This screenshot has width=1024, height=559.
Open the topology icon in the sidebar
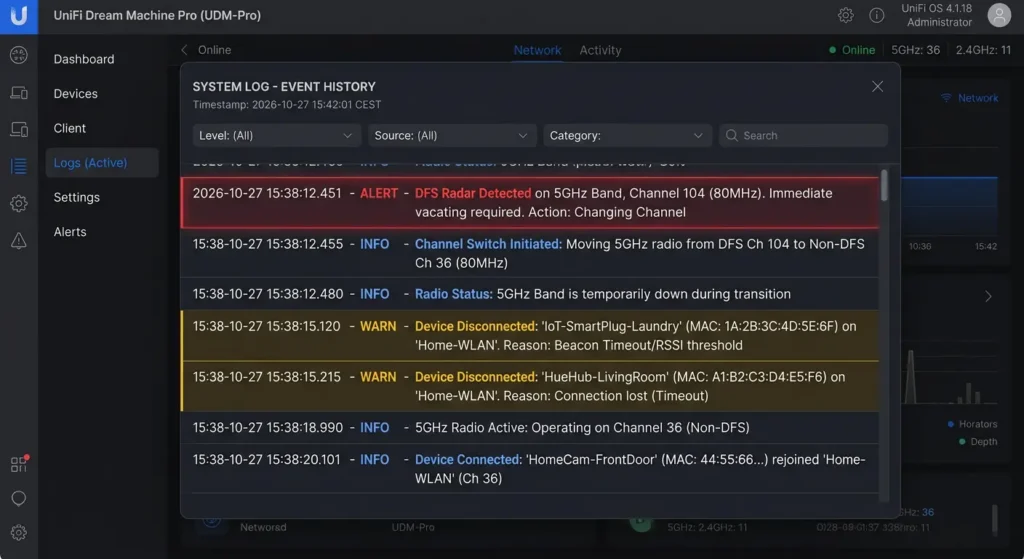(19, 55)
